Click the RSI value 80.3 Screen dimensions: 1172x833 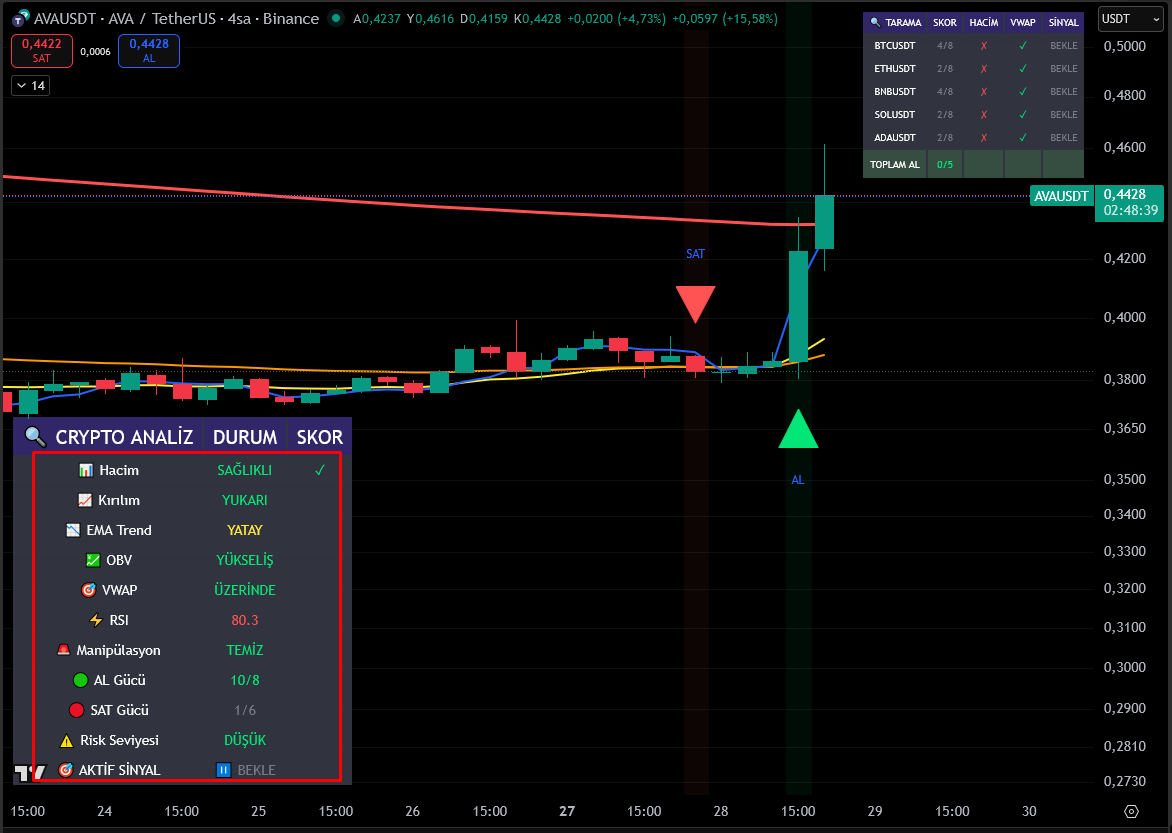coord(244,620)
